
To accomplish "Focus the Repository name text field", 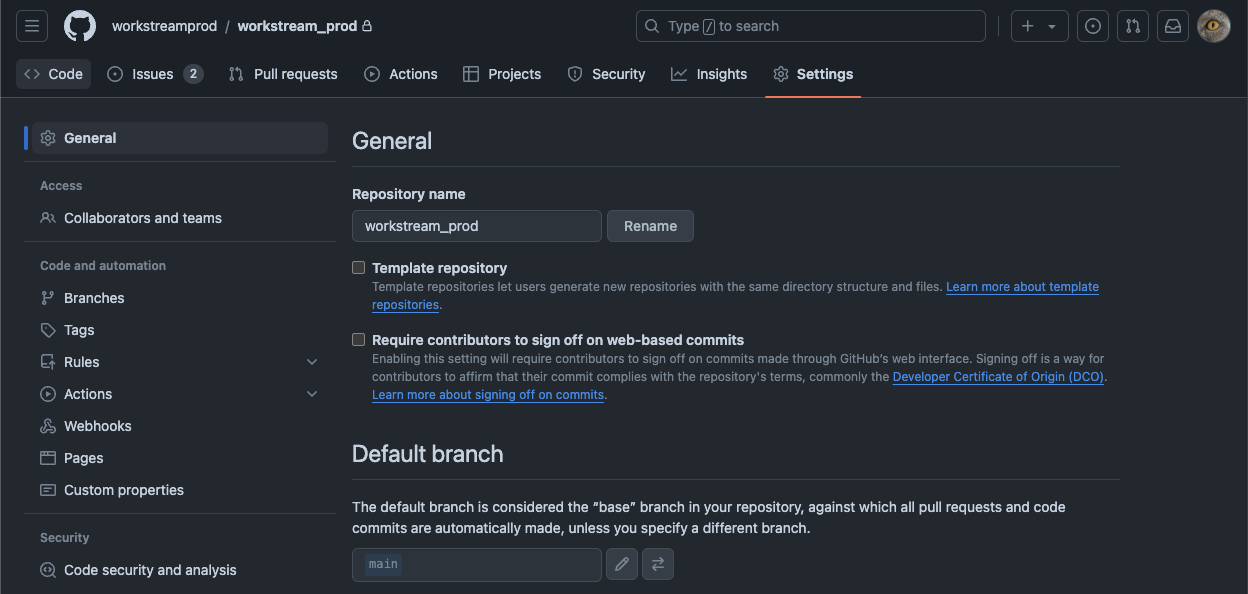I will coord(477,226).
